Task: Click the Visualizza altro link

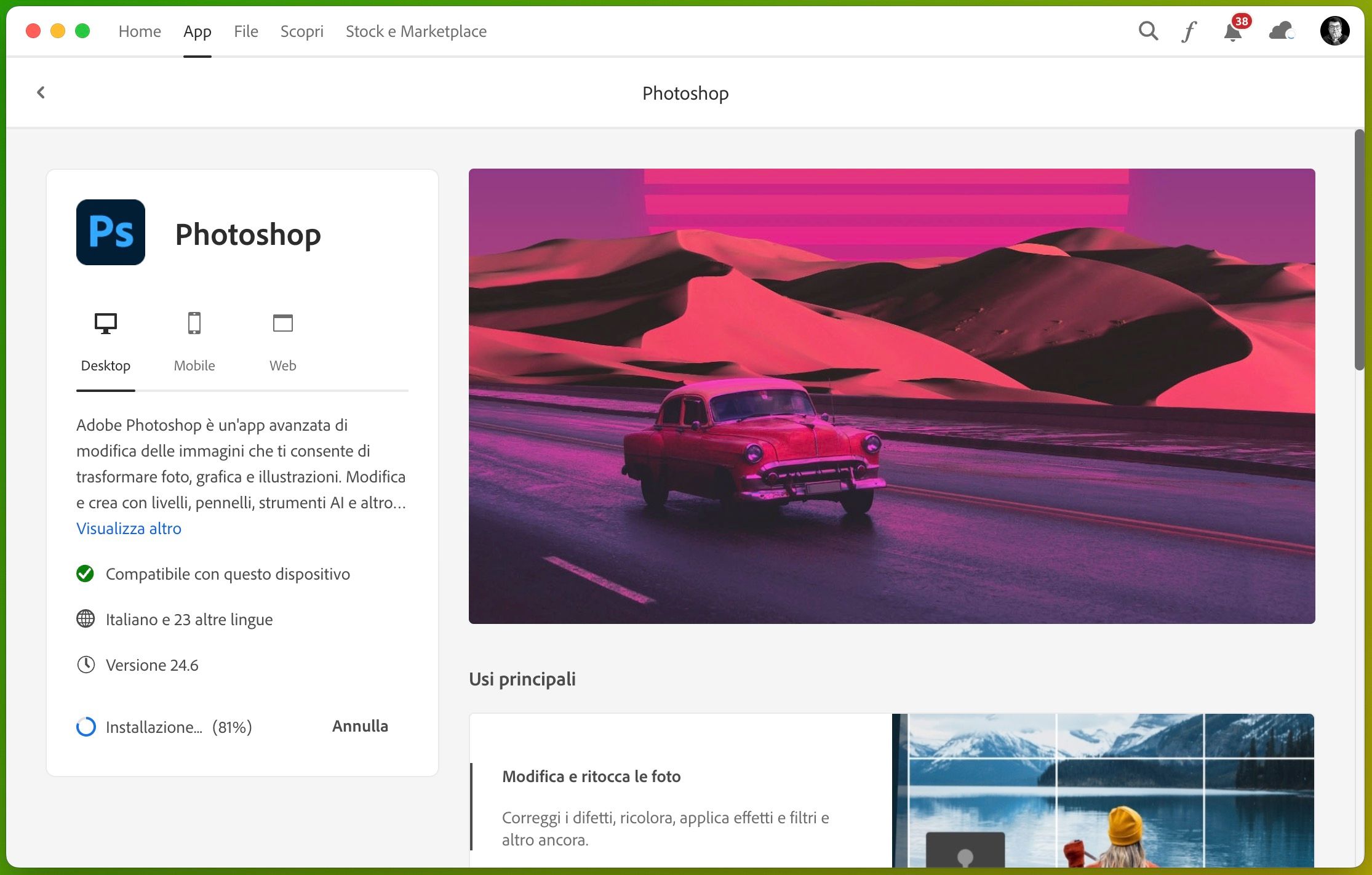Action: 129,529
